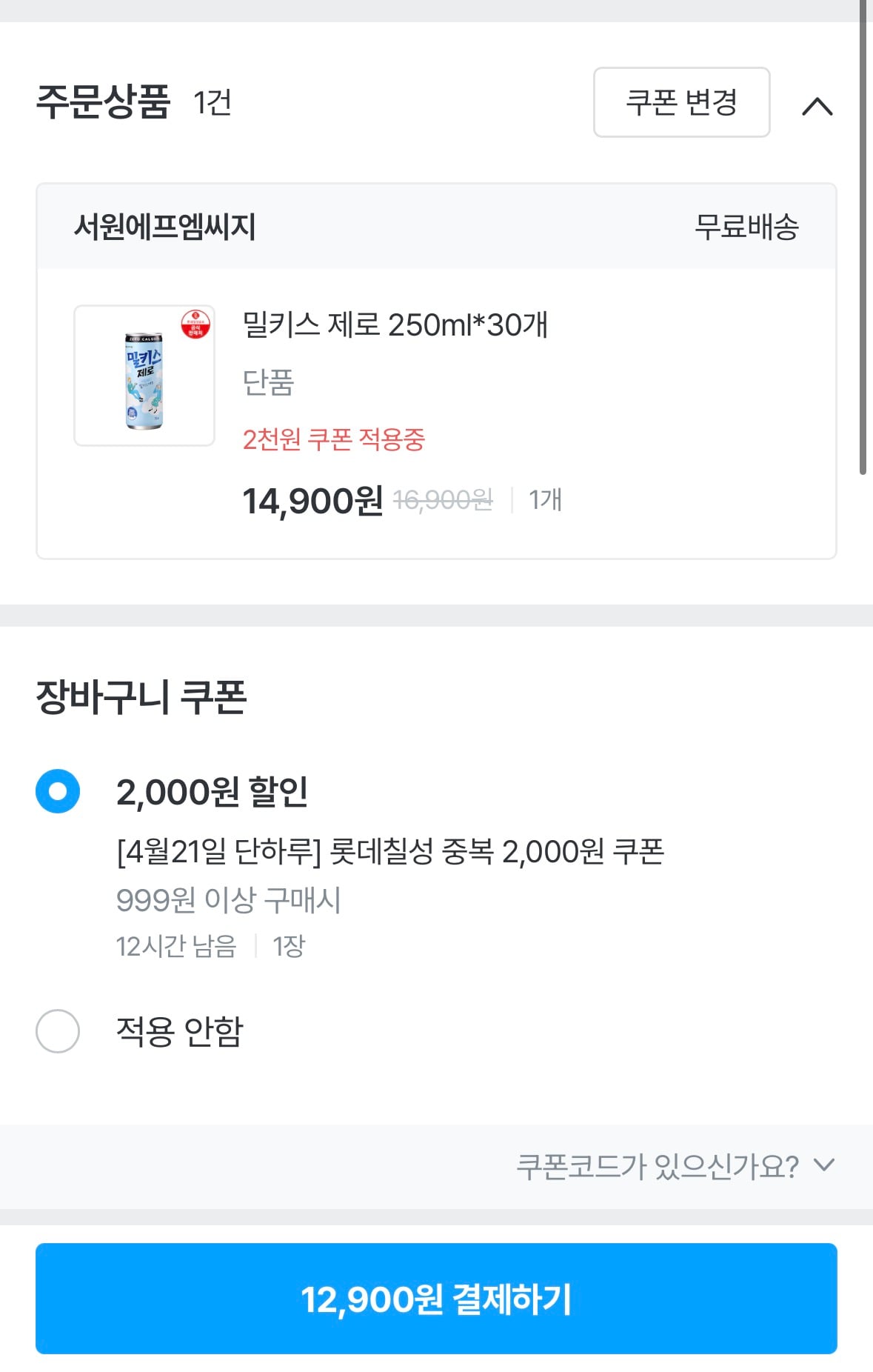Tap the 롯데칠성 중복 2,000원 쿠폰 description
This screenshot has width=873, height=1372.
tap(390, 852)
